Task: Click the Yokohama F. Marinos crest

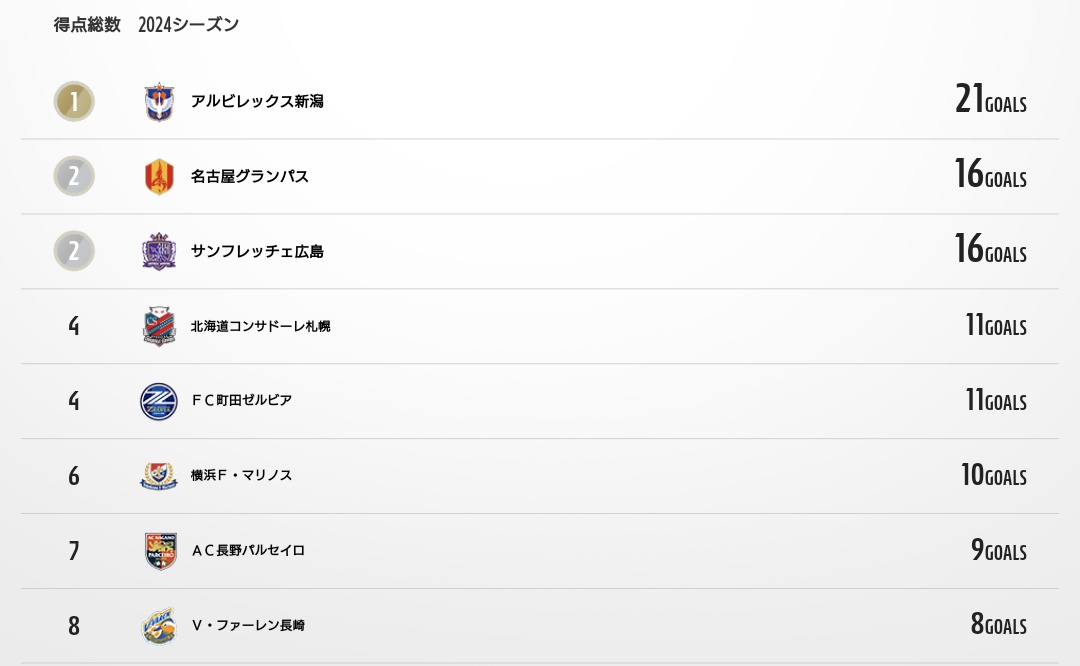Action: (x=159, y=476)
